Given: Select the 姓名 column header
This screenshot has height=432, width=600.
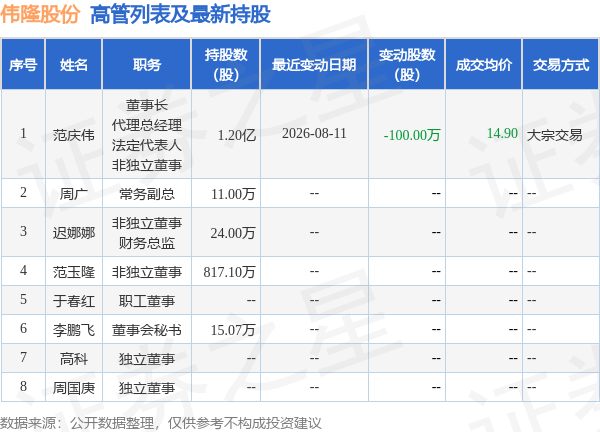Looking at the screenshot, I should click(74, 64).
